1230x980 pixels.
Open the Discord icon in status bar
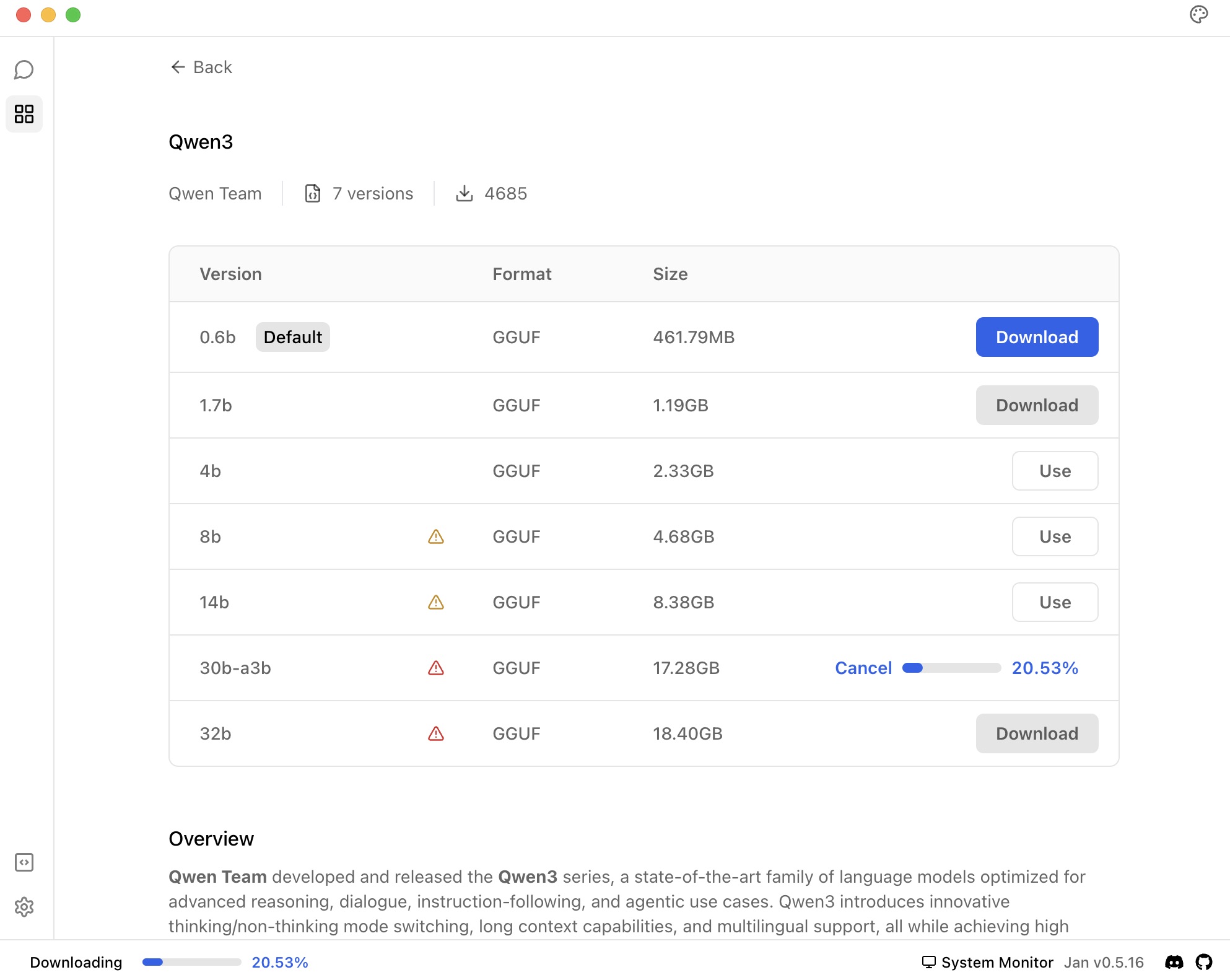pyautogui.click(x=1174, y=962)
